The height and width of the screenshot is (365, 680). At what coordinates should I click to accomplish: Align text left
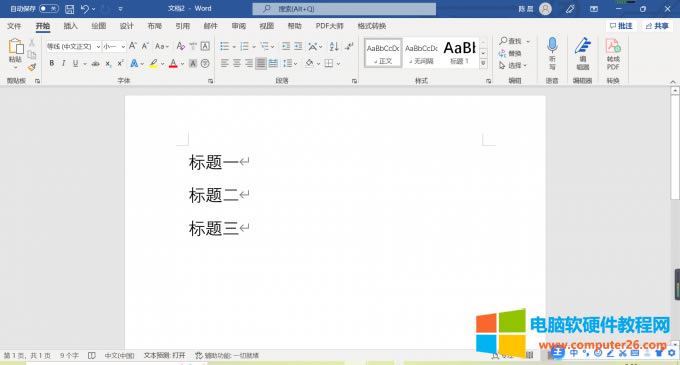tap(224, 64)
